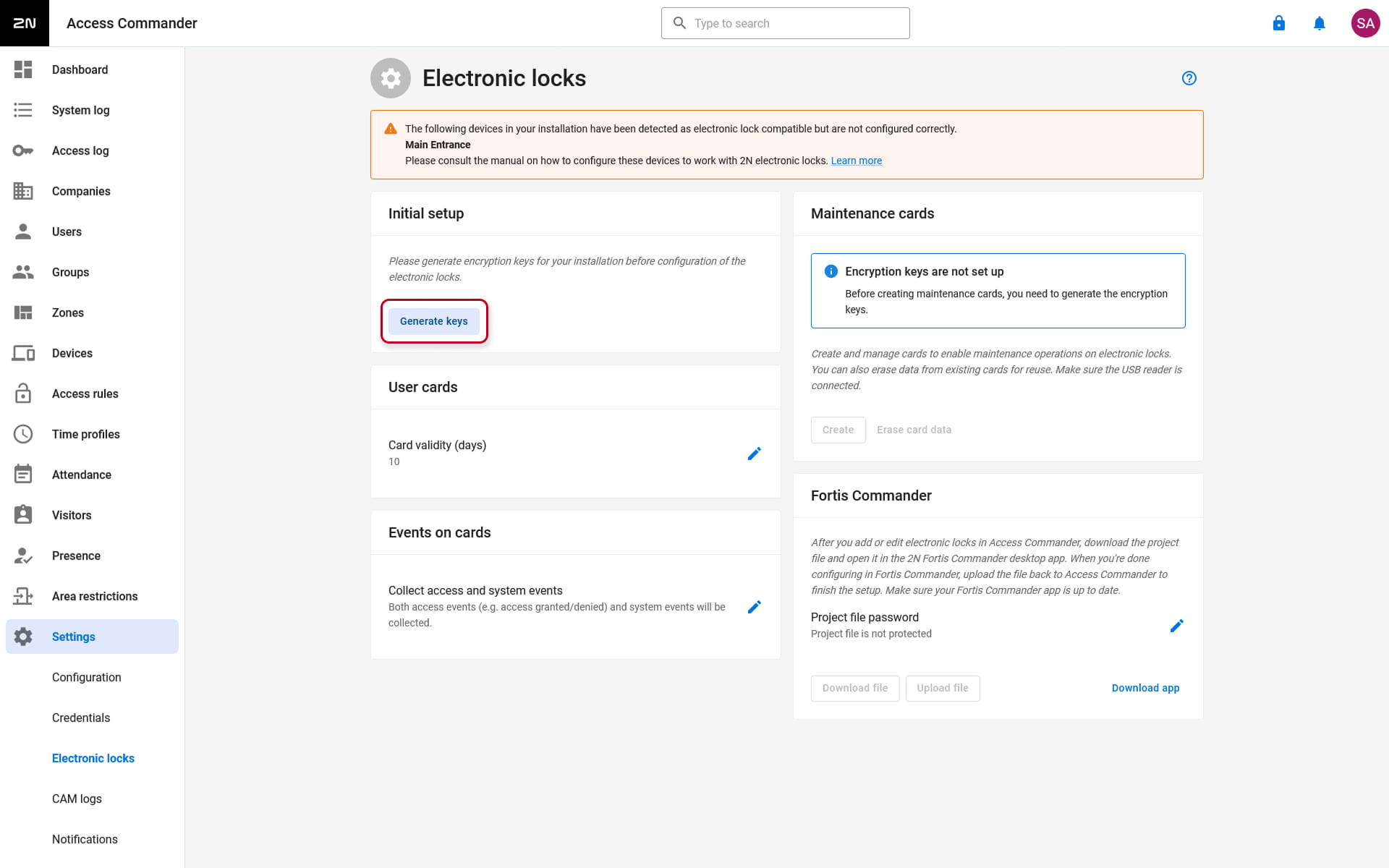Collapse the Settings menu section

[x=92, y=637]
